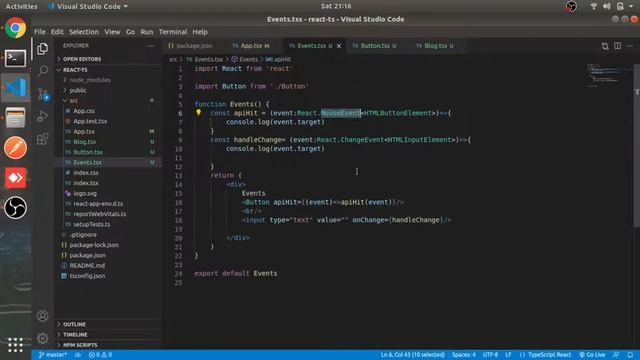640x360 pixels.
Task: Click the master branch in status bar
Action: coord(53,355)
